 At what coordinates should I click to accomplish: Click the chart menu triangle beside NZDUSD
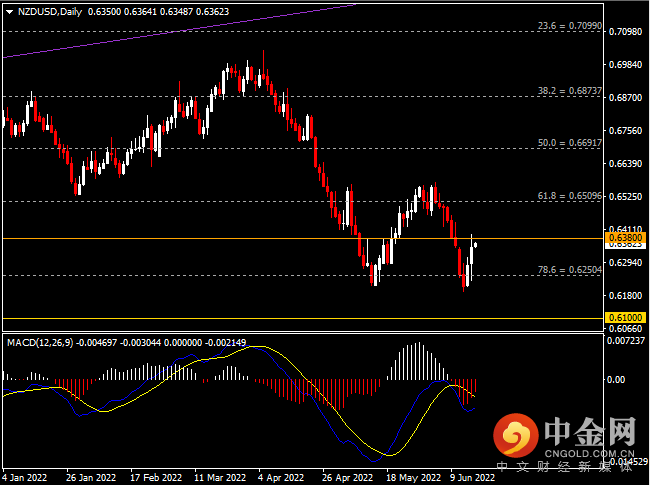[x=9, y=12]
